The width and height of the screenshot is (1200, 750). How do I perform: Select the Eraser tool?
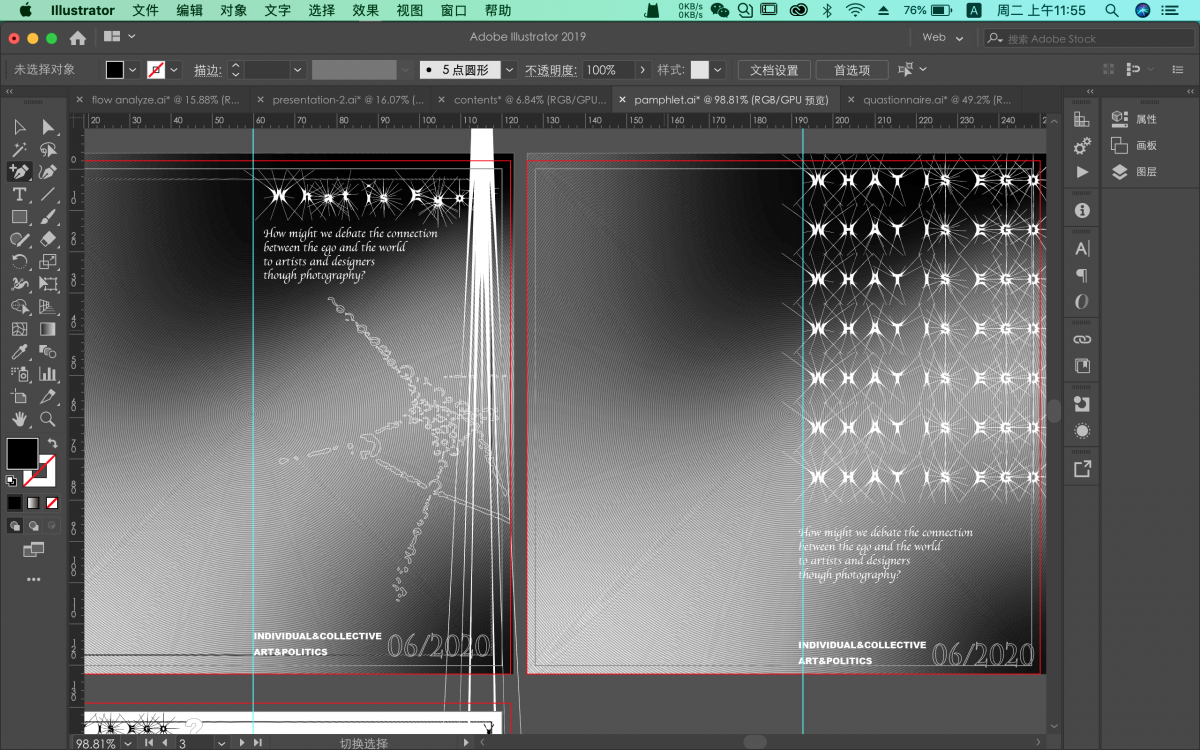click(48, 239)
